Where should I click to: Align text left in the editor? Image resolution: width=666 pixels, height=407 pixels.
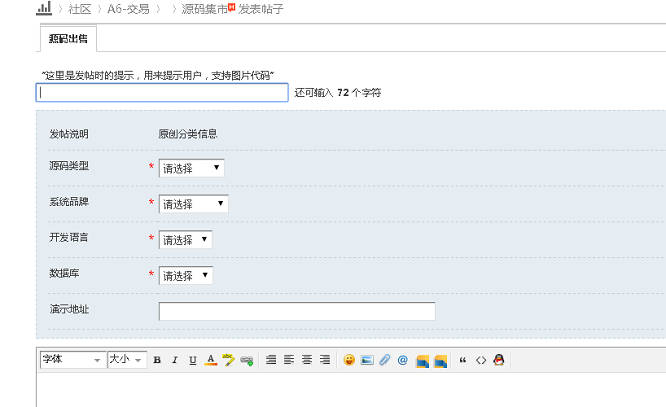click(x=289, y=360)
